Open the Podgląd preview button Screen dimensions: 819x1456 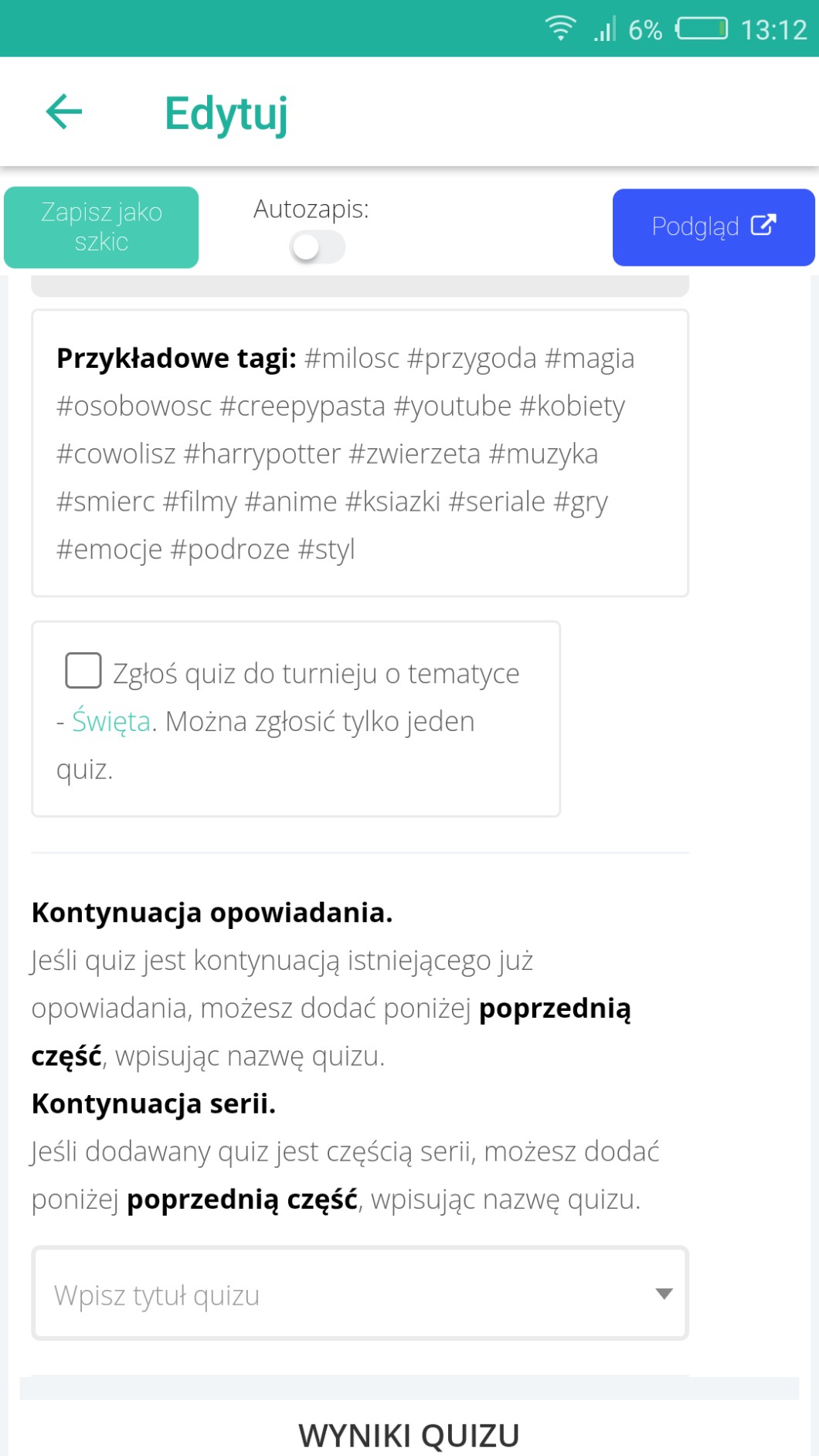(x=712, y=227)
